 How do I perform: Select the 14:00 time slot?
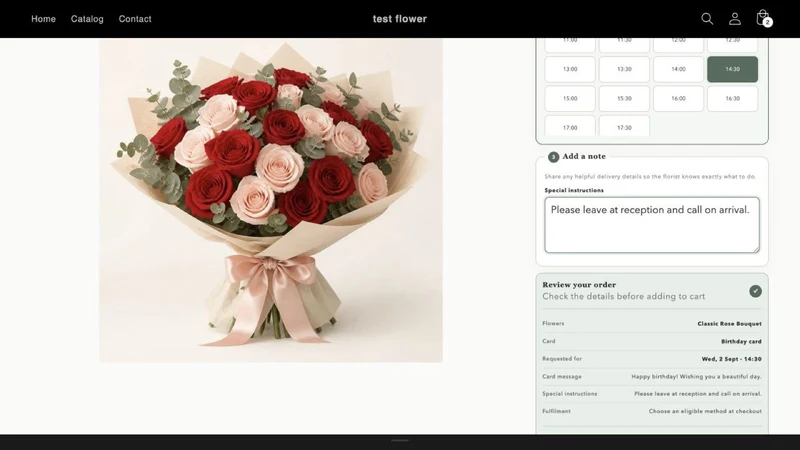coord(678,69)
